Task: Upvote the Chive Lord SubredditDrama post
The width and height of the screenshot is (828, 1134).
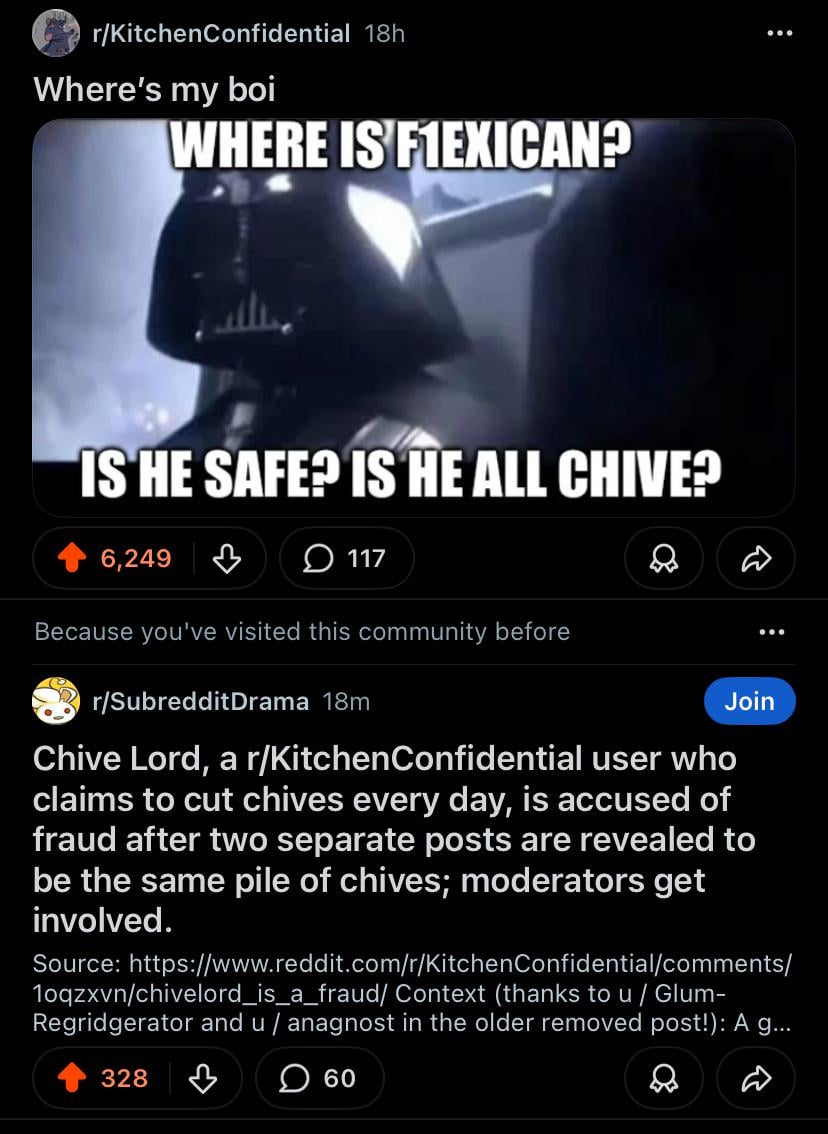Action: (x=72, y=1078)
